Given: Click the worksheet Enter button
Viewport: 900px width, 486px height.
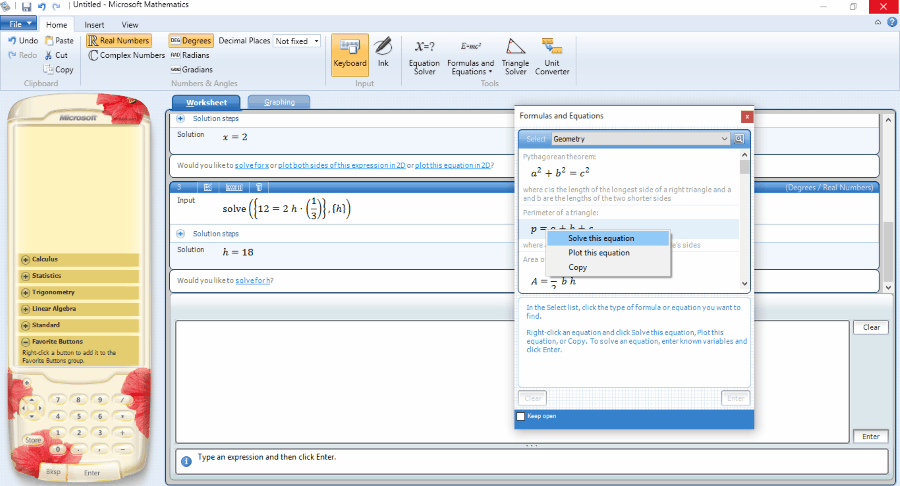Looking at the screenshot, I should (871, 437).
